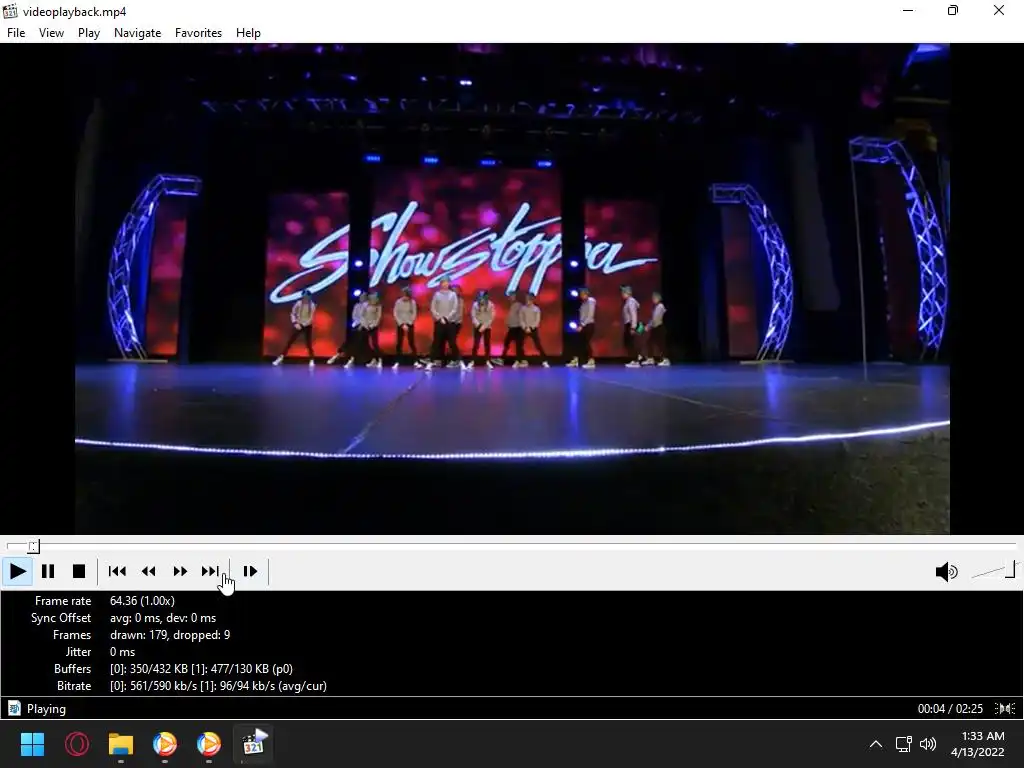Click the 00:04 / 02:25 time display
Viewport: 1024px width, 768px height.
pos(950,709)
